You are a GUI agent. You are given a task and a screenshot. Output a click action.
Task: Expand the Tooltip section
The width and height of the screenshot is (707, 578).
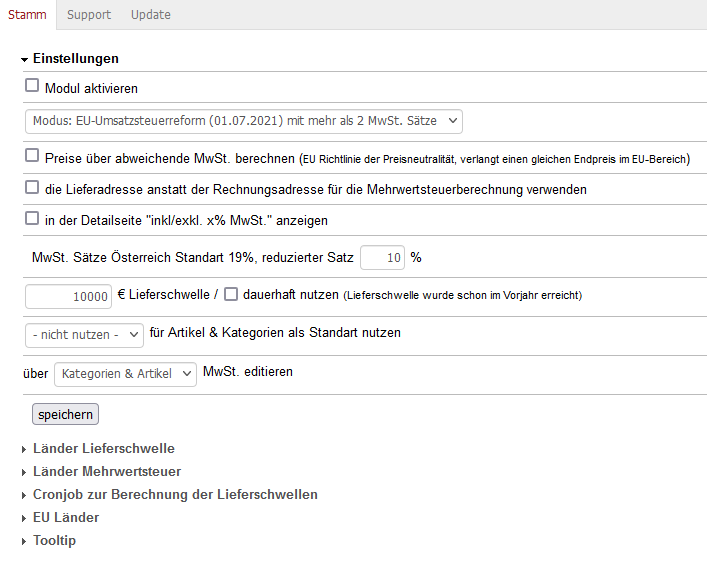(x=53, y=540)
